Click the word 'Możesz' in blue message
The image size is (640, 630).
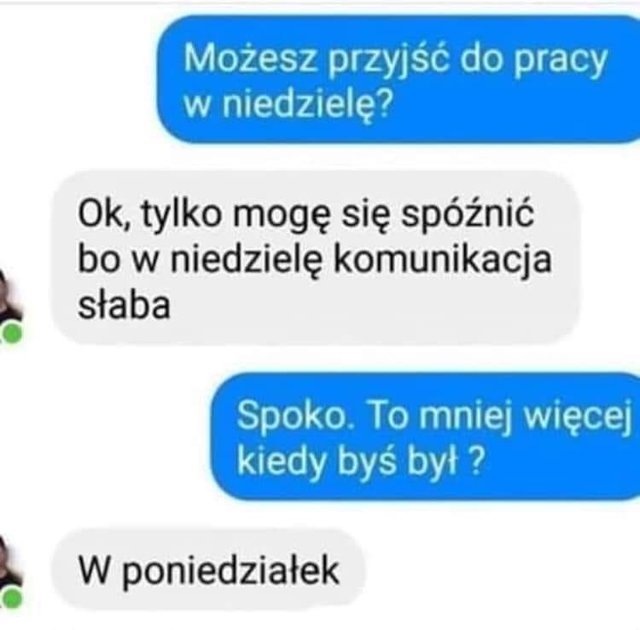(x=250, y=57)
